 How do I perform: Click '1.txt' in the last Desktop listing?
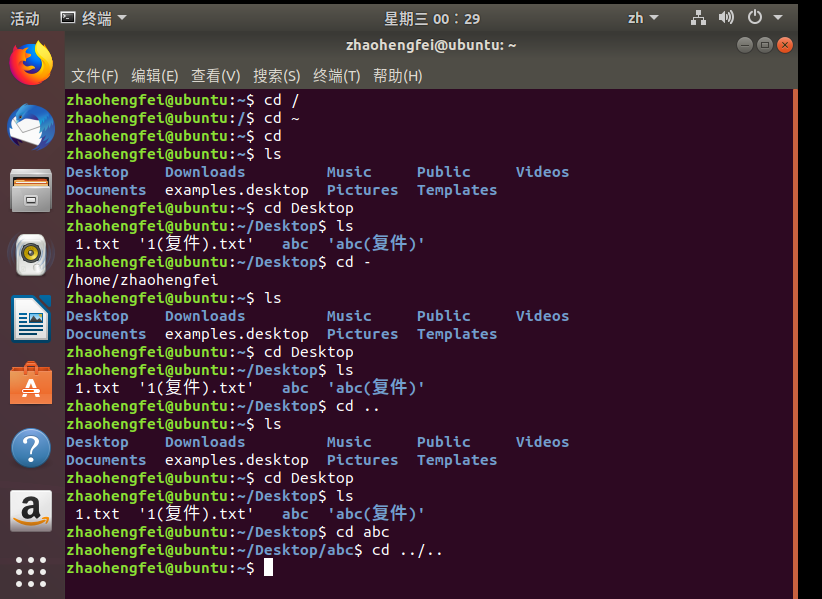point(98,514)
